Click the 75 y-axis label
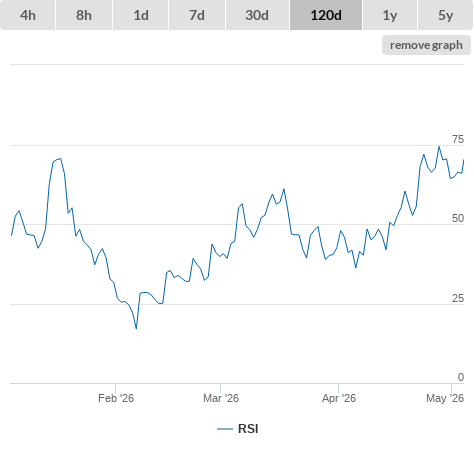The image size is (474, 455). 458,139
